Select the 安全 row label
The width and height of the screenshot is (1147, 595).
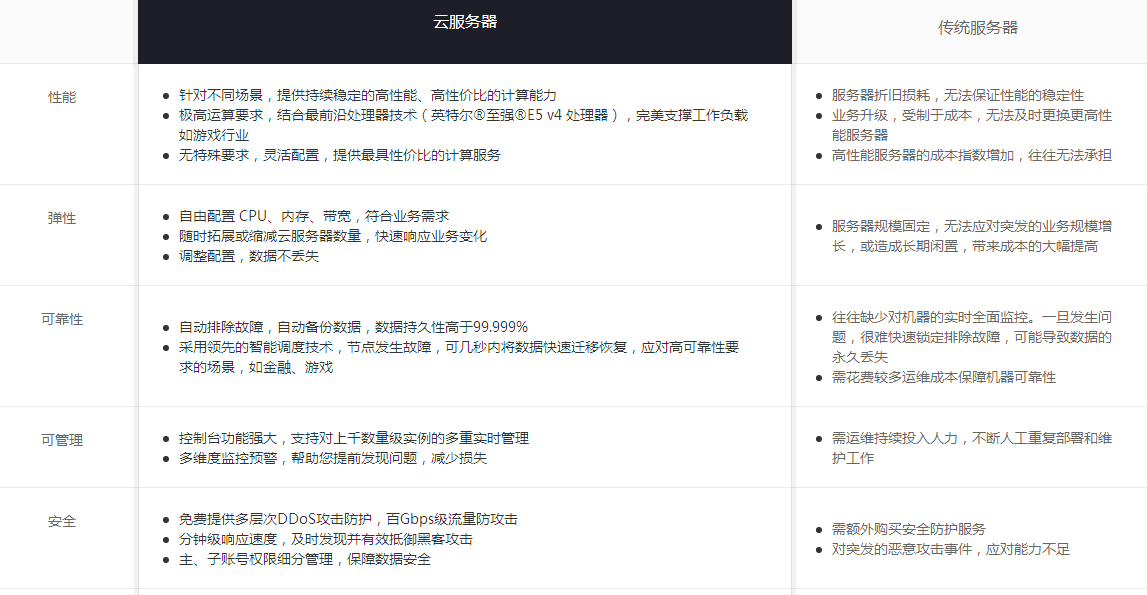[x=62, y=521]
